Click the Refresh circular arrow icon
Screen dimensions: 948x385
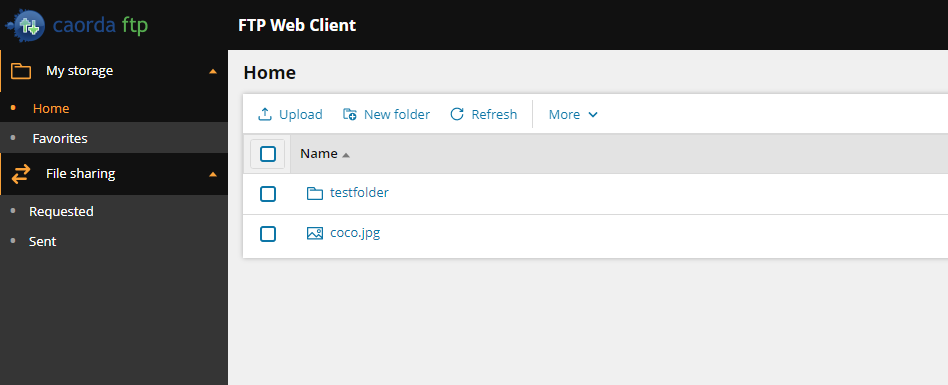tap(457, 114)
